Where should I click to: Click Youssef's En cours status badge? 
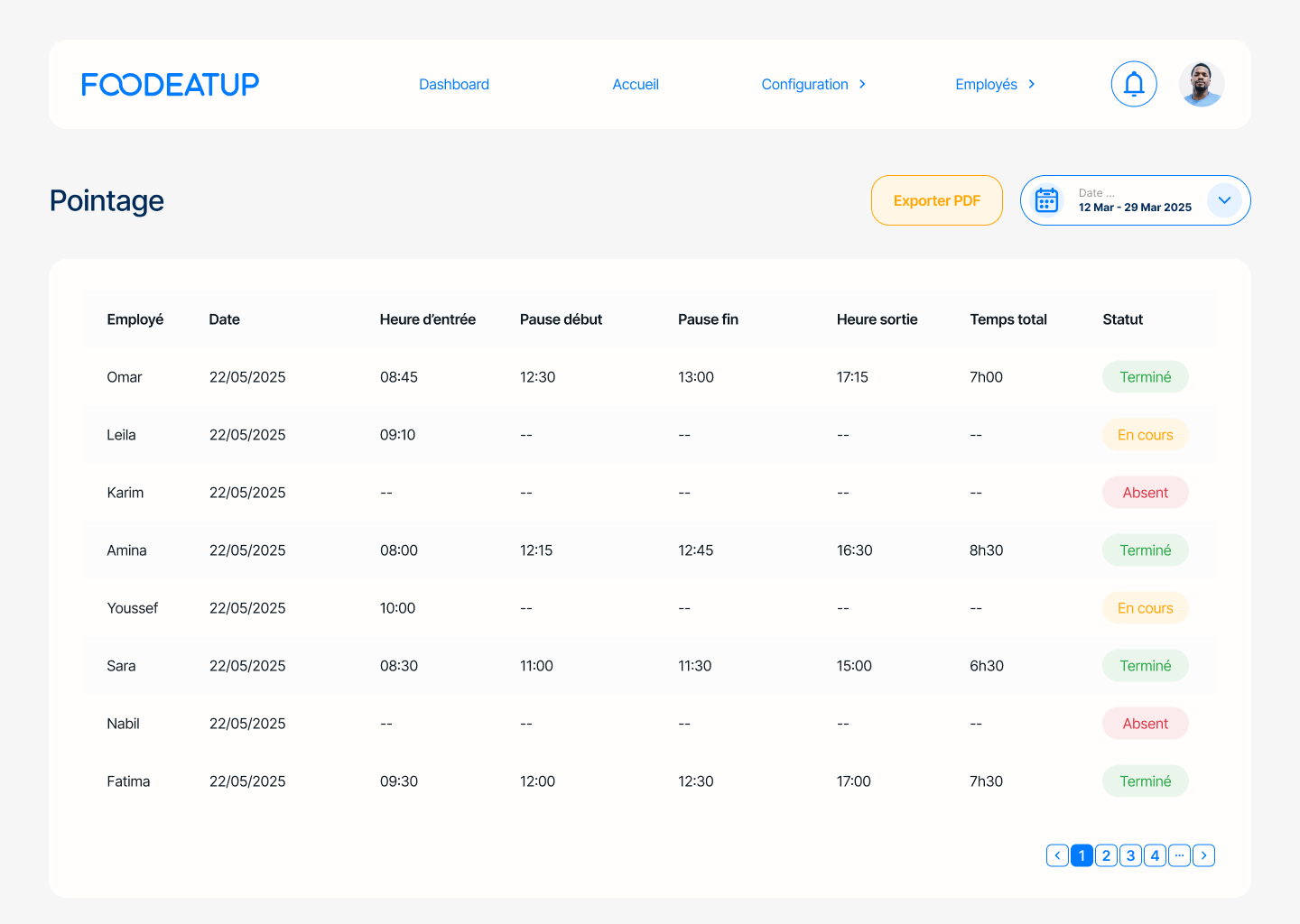pyautogui.click(x=1145, y=608)
